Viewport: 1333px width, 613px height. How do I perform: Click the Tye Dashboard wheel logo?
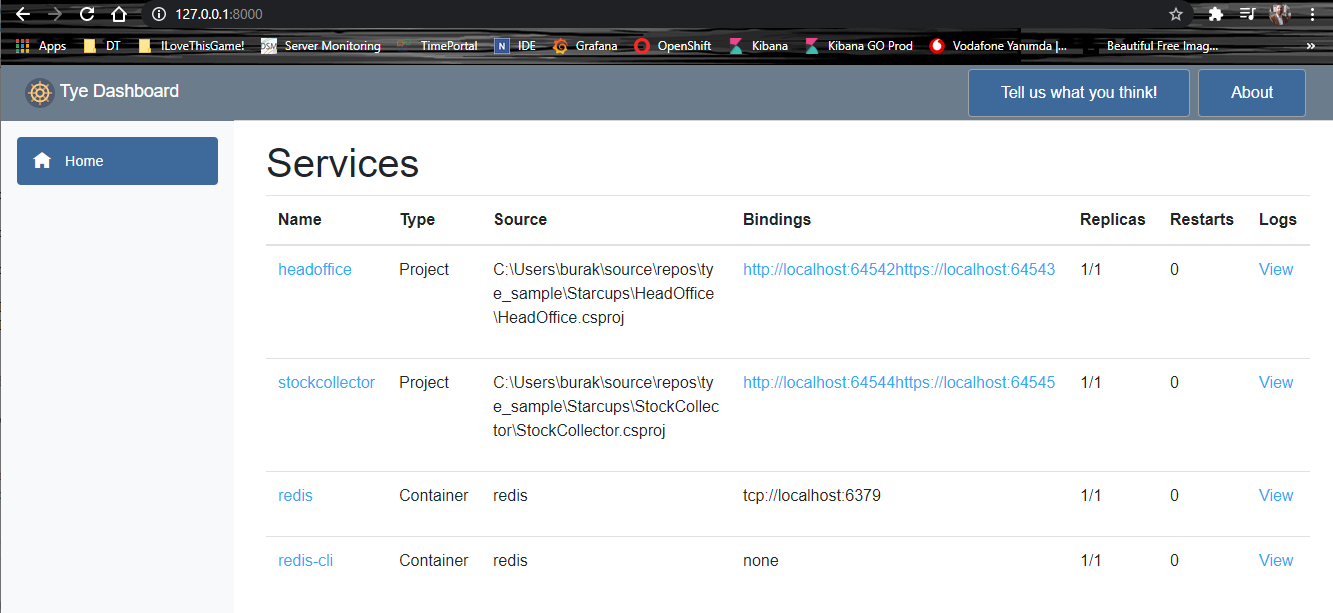click(x=39, y=93)
